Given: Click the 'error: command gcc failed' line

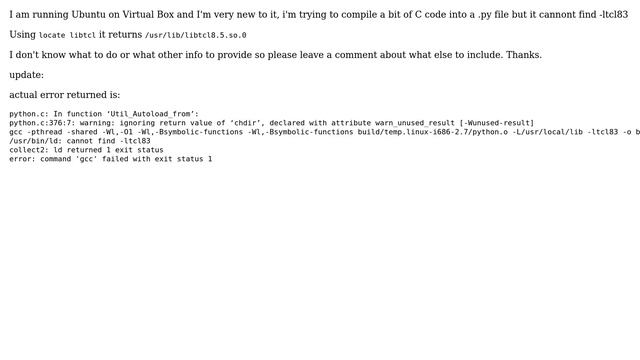Looking at the screenshot, I should tap(111, 159).
